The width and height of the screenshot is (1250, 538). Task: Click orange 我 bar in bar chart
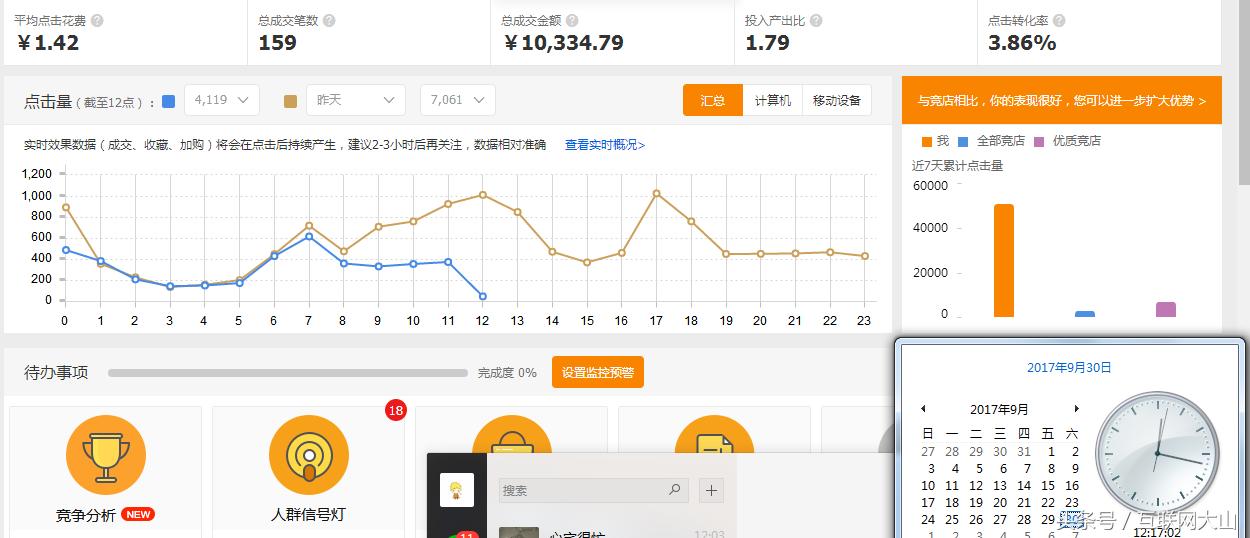1004,261
